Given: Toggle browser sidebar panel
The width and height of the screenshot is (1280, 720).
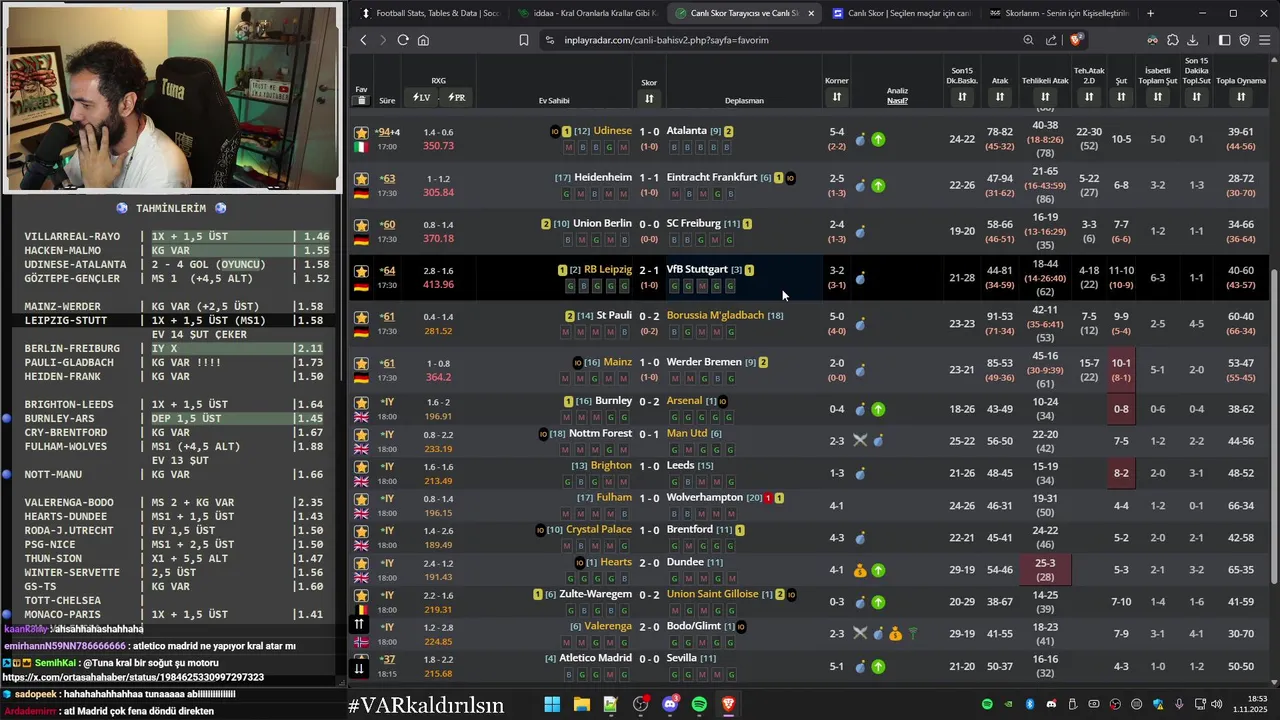Looking at the screenshot, I should (x=1225, y=40).
